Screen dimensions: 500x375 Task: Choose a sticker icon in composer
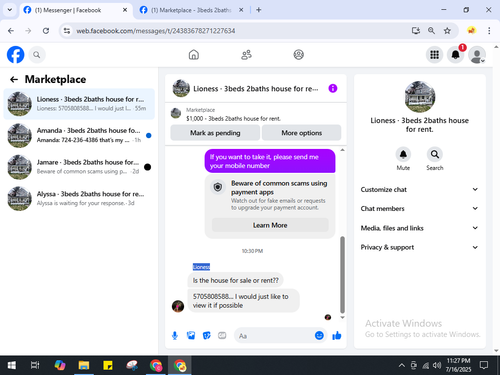point(207,336)
